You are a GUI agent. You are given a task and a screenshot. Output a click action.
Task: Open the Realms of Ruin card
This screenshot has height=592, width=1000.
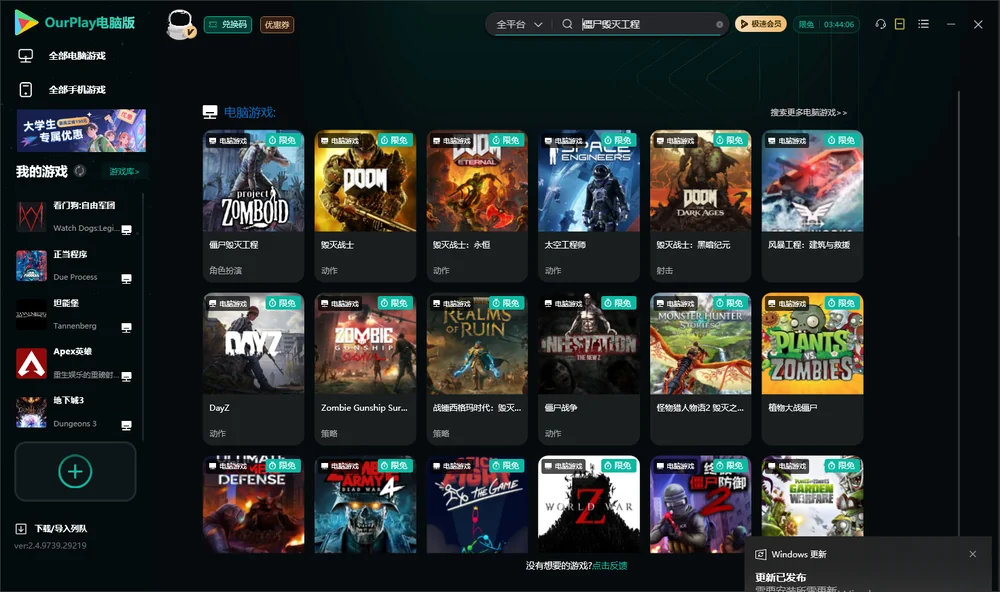pyautogui.click(x=477, y=369)
